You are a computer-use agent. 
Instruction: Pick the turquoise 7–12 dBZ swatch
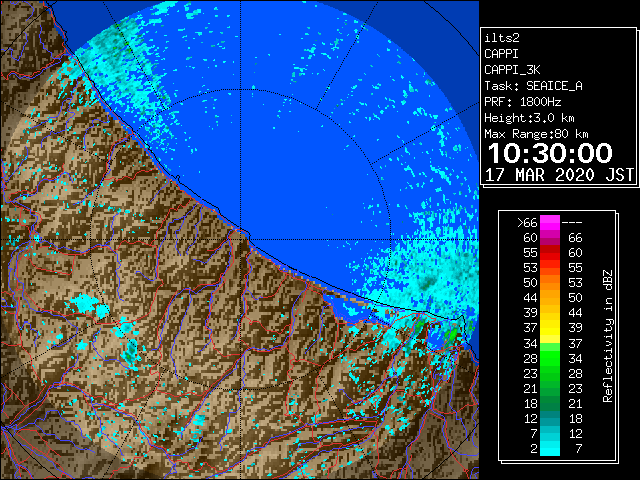[550, 433]
